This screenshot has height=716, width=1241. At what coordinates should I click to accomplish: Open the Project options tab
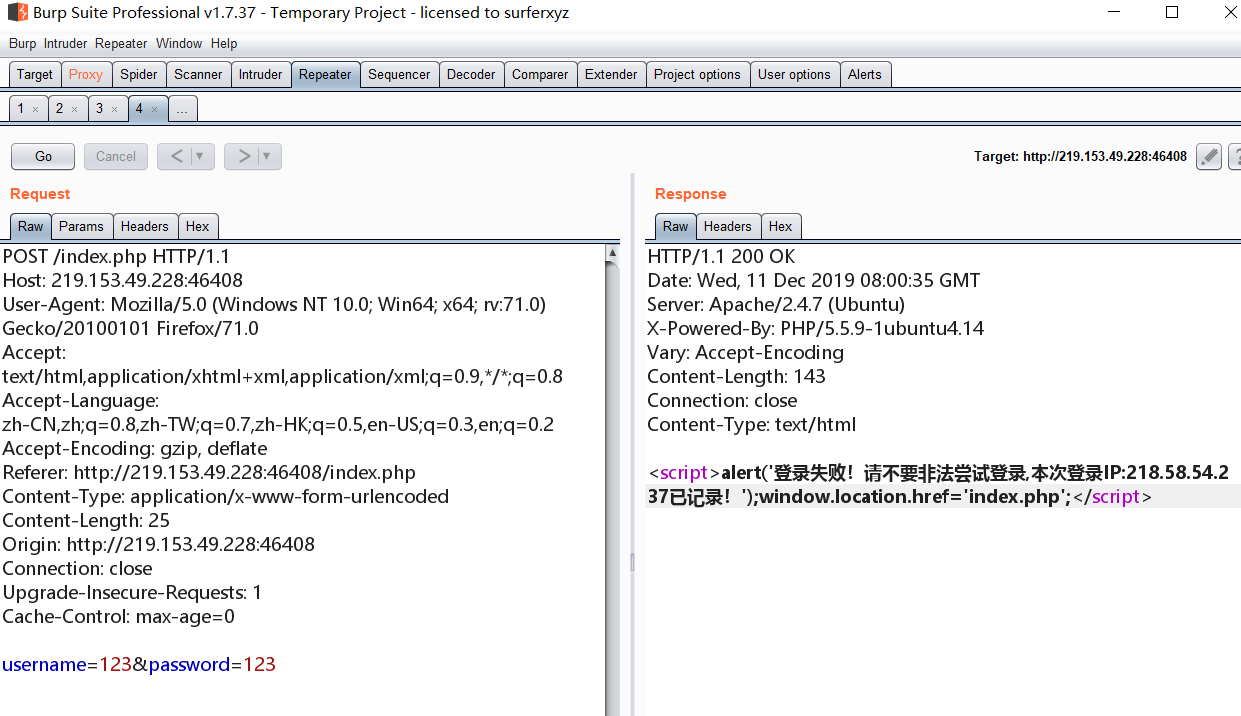[x=697, y=74]
